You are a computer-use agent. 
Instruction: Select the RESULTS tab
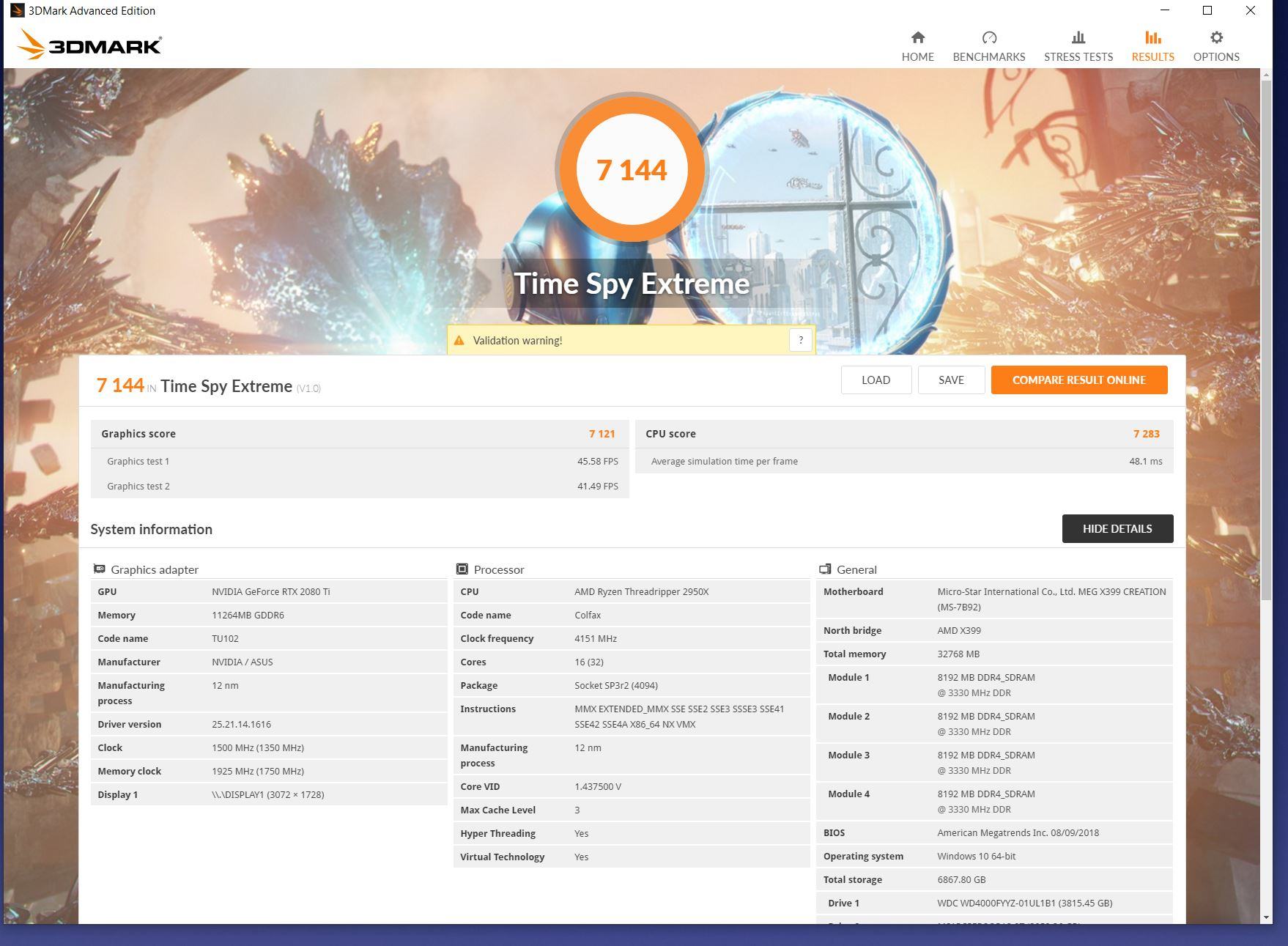(x=1153, y=46)
